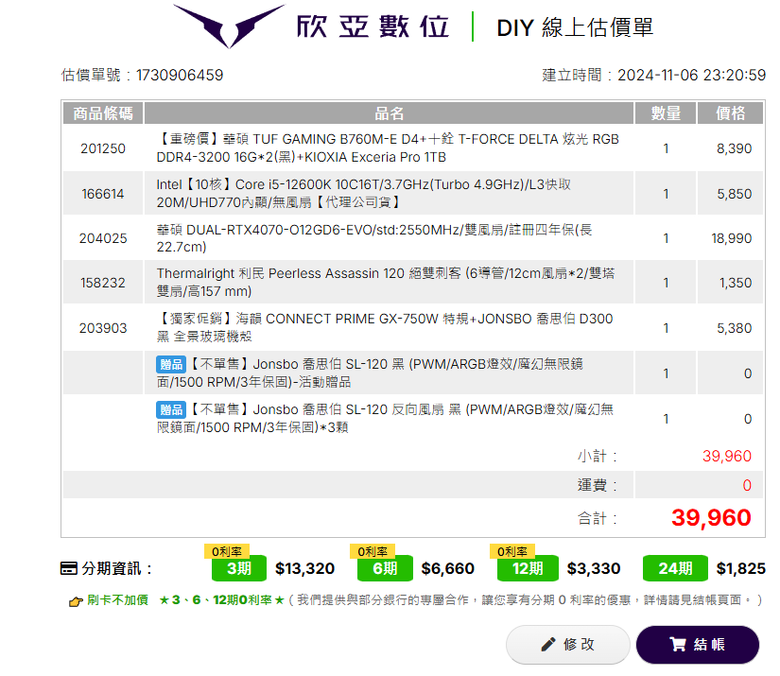Viewport: 780px width, 676px height.
Task: Click the 數量 column header
Action: (666, 113)
